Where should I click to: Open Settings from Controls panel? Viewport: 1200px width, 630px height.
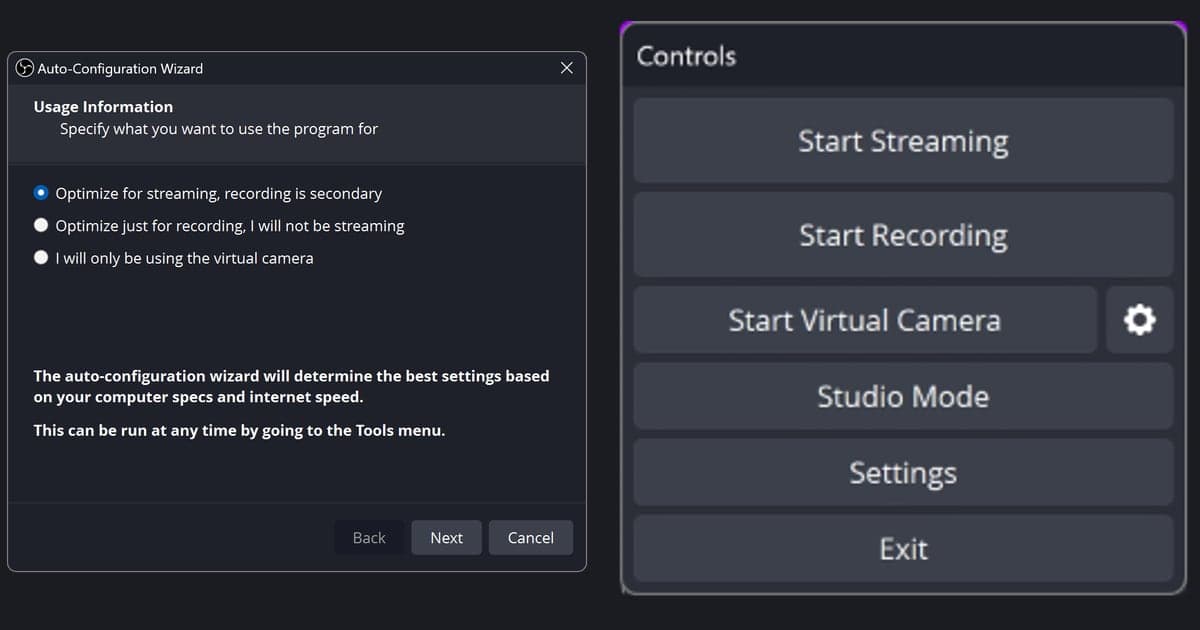click(x=903, y=472)
